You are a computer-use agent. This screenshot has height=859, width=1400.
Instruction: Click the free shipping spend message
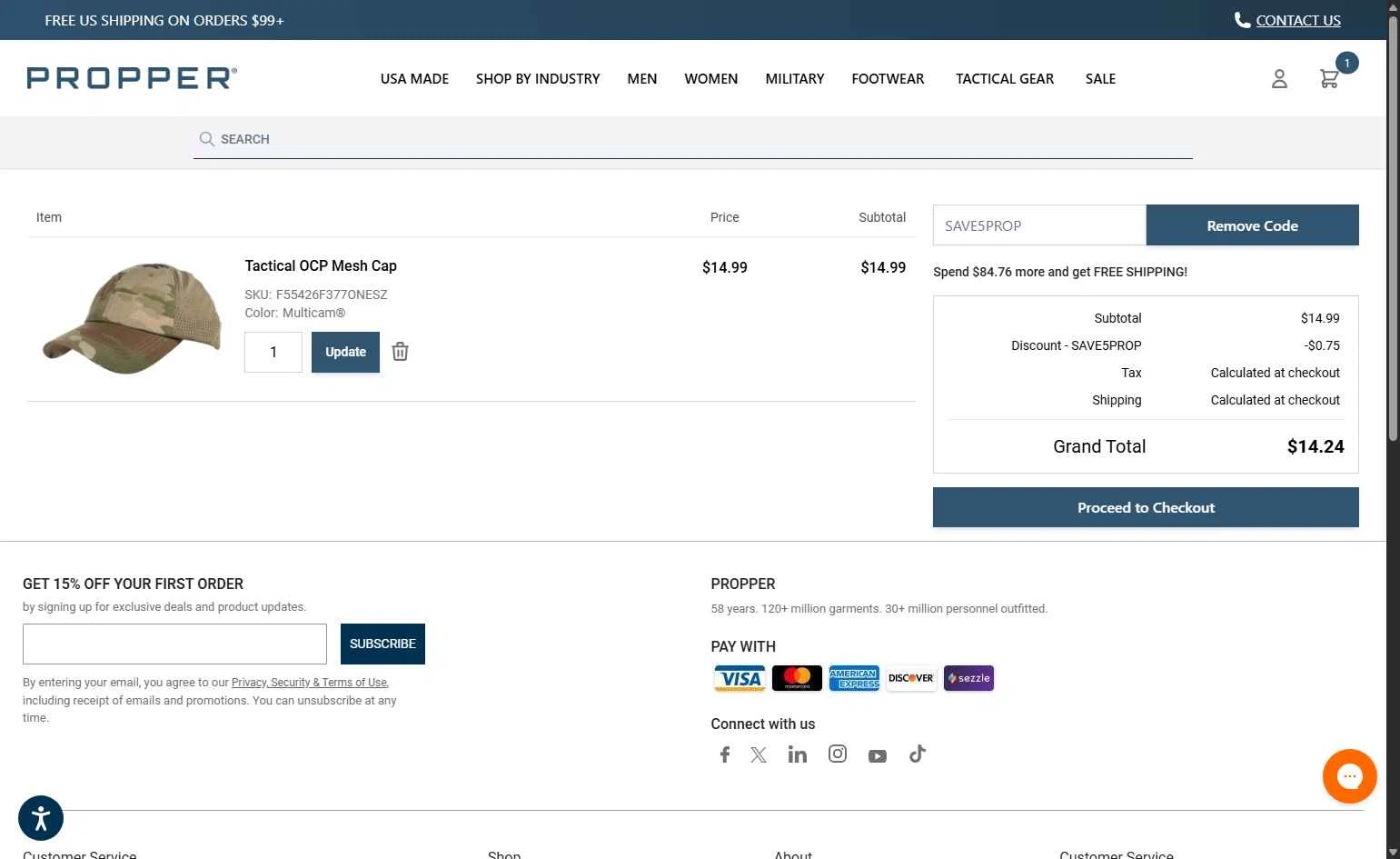pyautogui.click(x=1060, y=272)
